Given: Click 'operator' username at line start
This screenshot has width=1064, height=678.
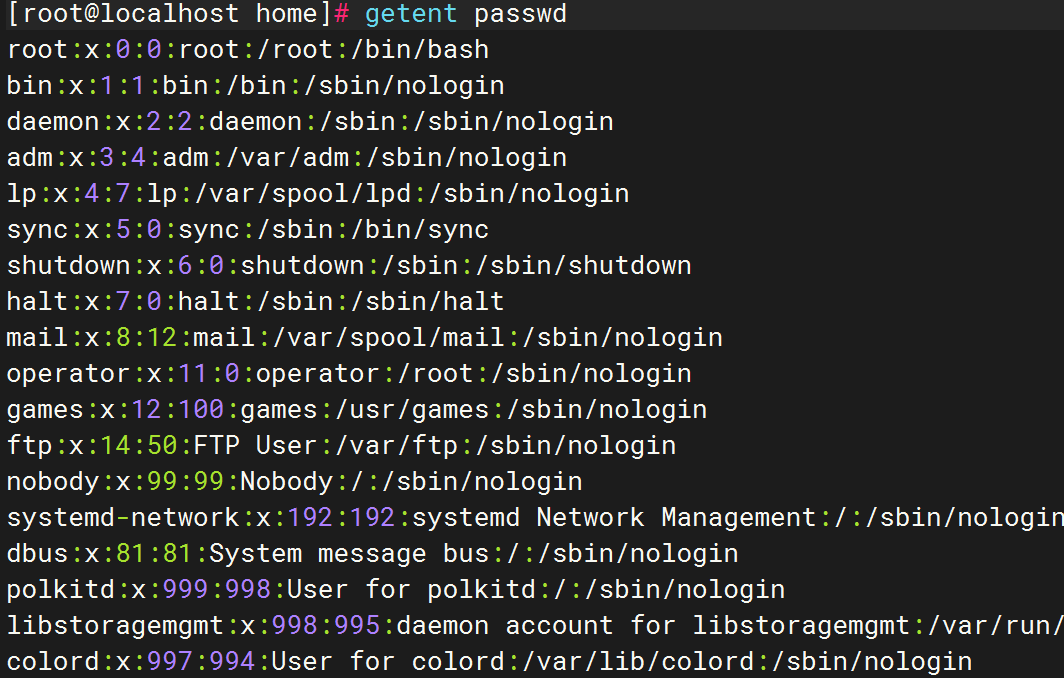Looking at the screenshot, I should click(68, 374).
